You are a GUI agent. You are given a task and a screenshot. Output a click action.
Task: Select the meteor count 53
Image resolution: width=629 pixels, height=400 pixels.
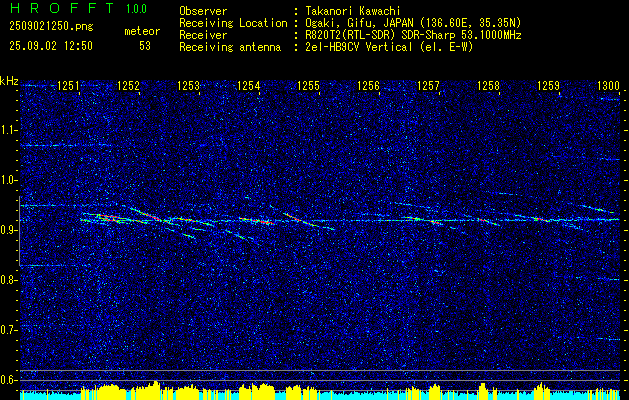[x=145, y=46]
